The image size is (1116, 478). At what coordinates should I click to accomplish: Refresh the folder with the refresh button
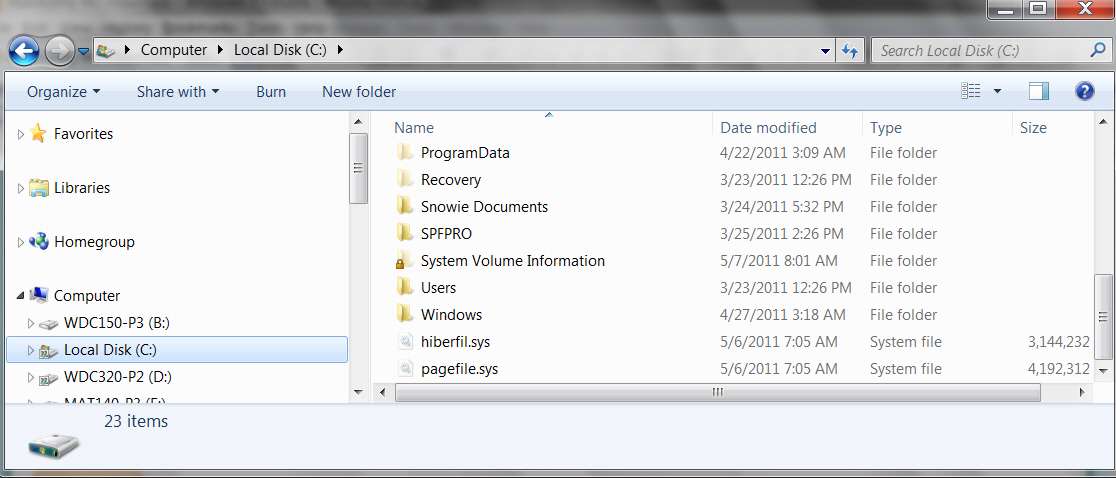(850, 51)
